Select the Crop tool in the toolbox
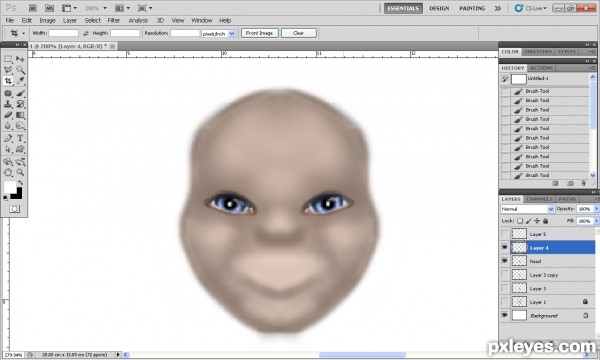Screen dimensions: 600x360 pos(8,81)
